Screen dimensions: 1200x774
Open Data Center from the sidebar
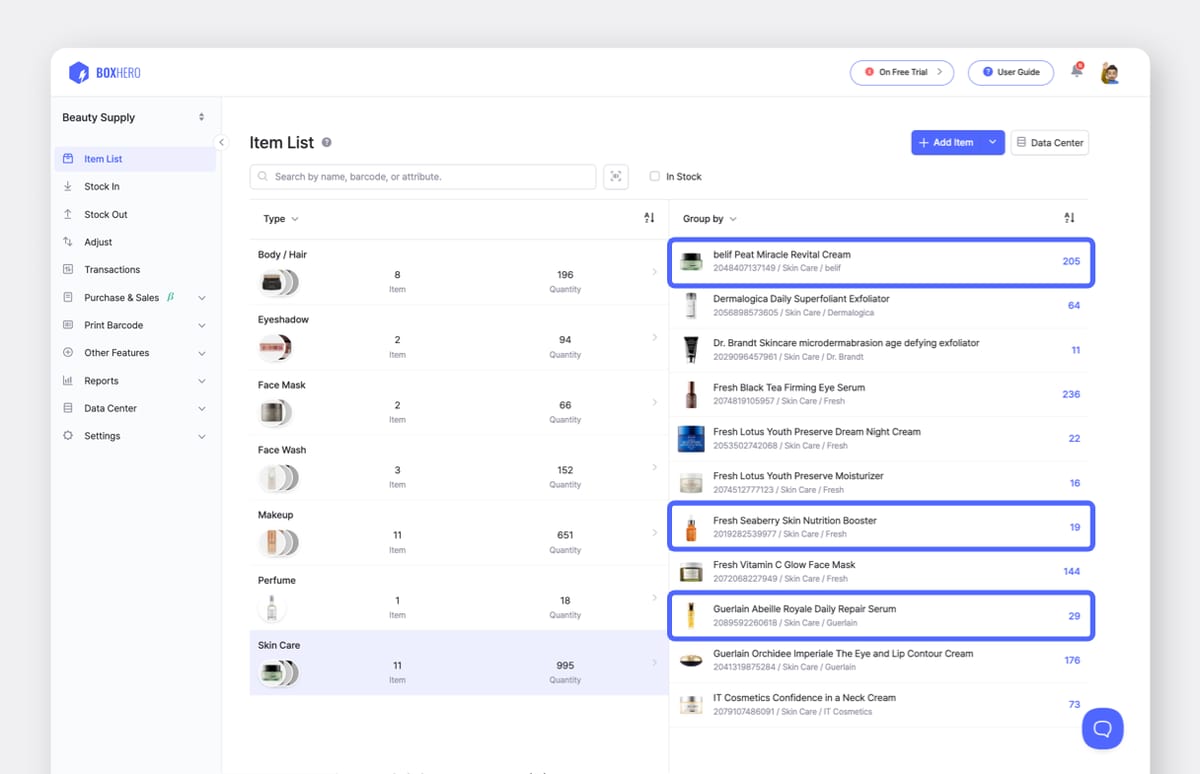tap(108, 408)
